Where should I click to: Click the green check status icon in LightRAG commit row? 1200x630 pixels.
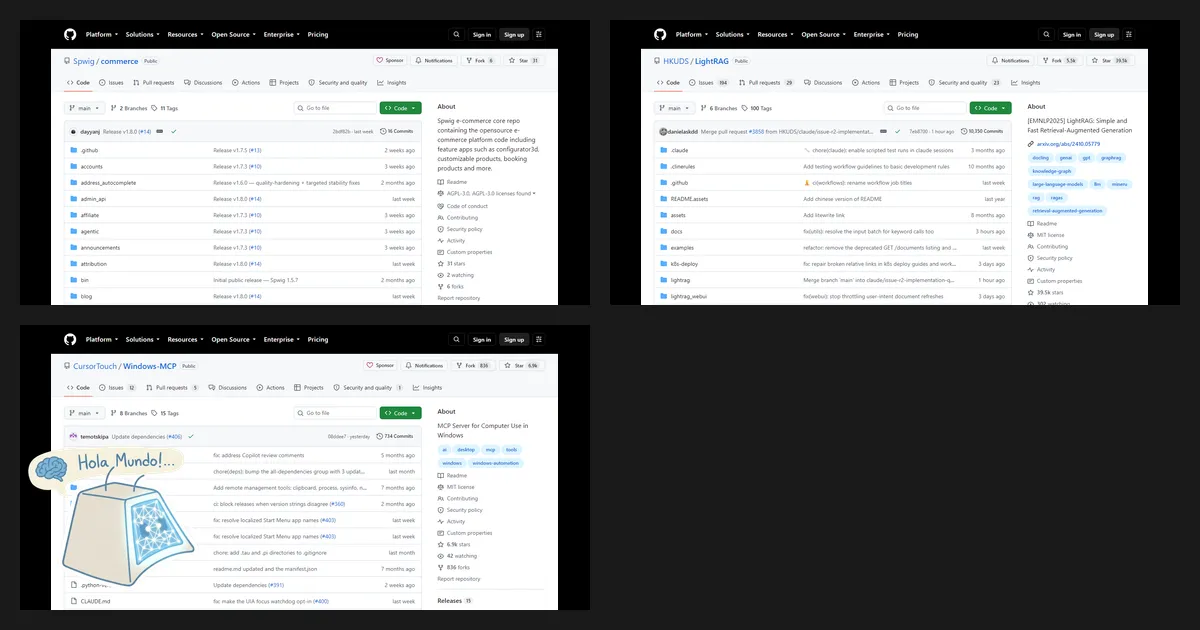[898, 131]
